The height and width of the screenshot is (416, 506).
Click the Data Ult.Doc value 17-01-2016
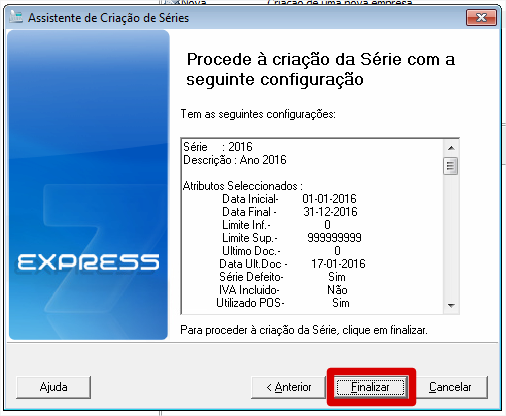338,264
